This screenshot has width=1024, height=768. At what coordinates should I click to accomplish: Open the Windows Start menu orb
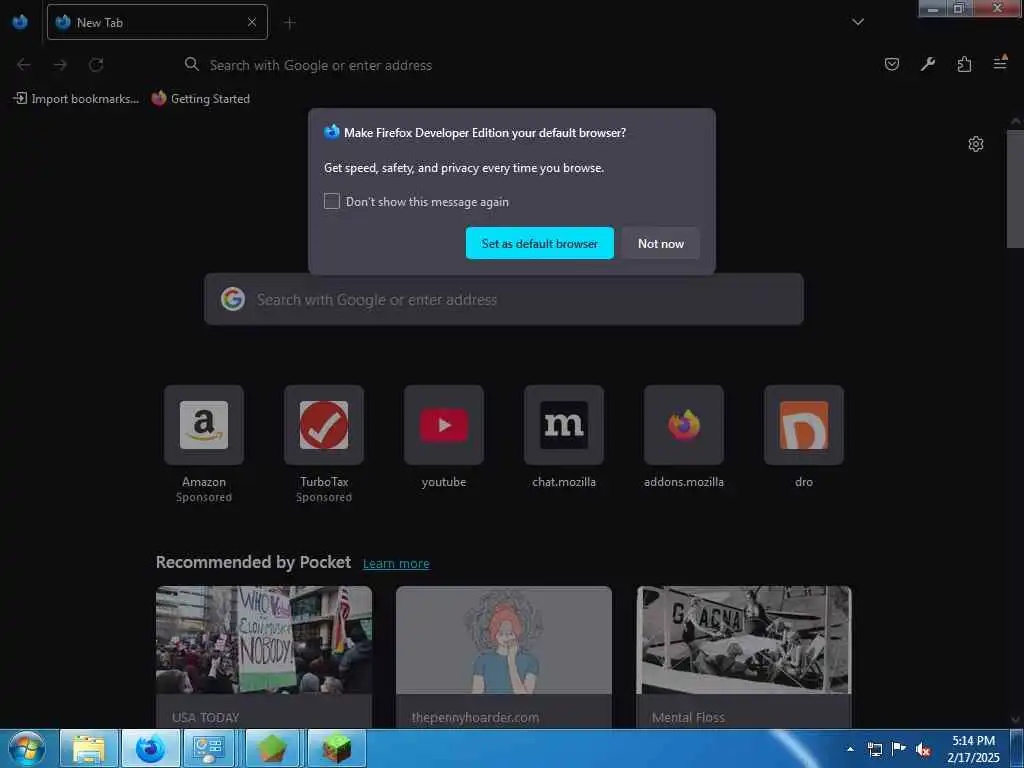coord(27,748)
